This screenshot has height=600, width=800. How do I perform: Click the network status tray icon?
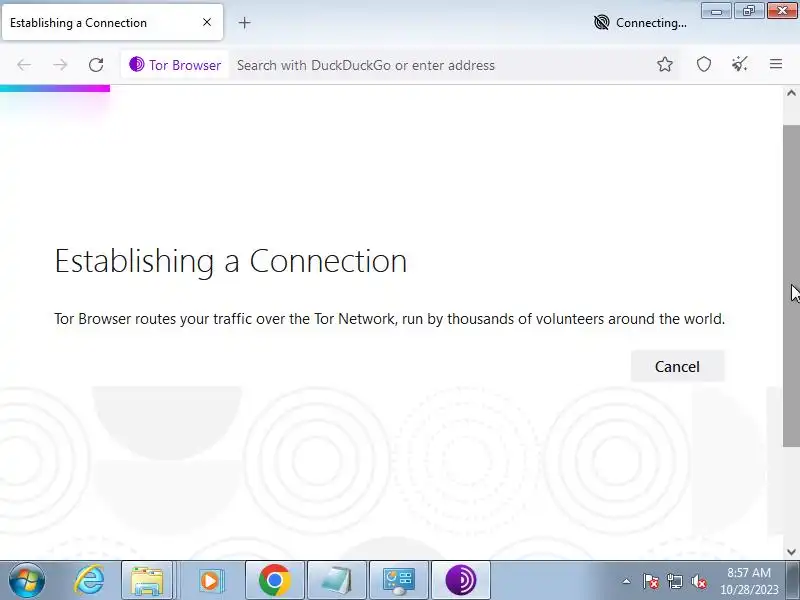[x=674, y=581]
